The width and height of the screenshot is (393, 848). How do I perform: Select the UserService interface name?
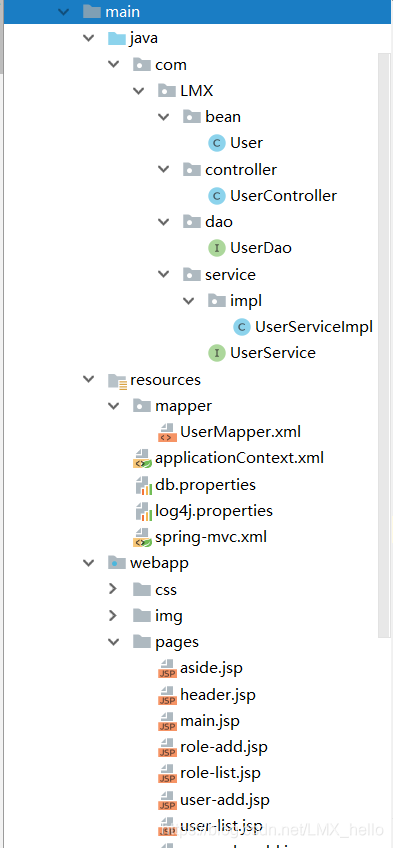point(273,353)
